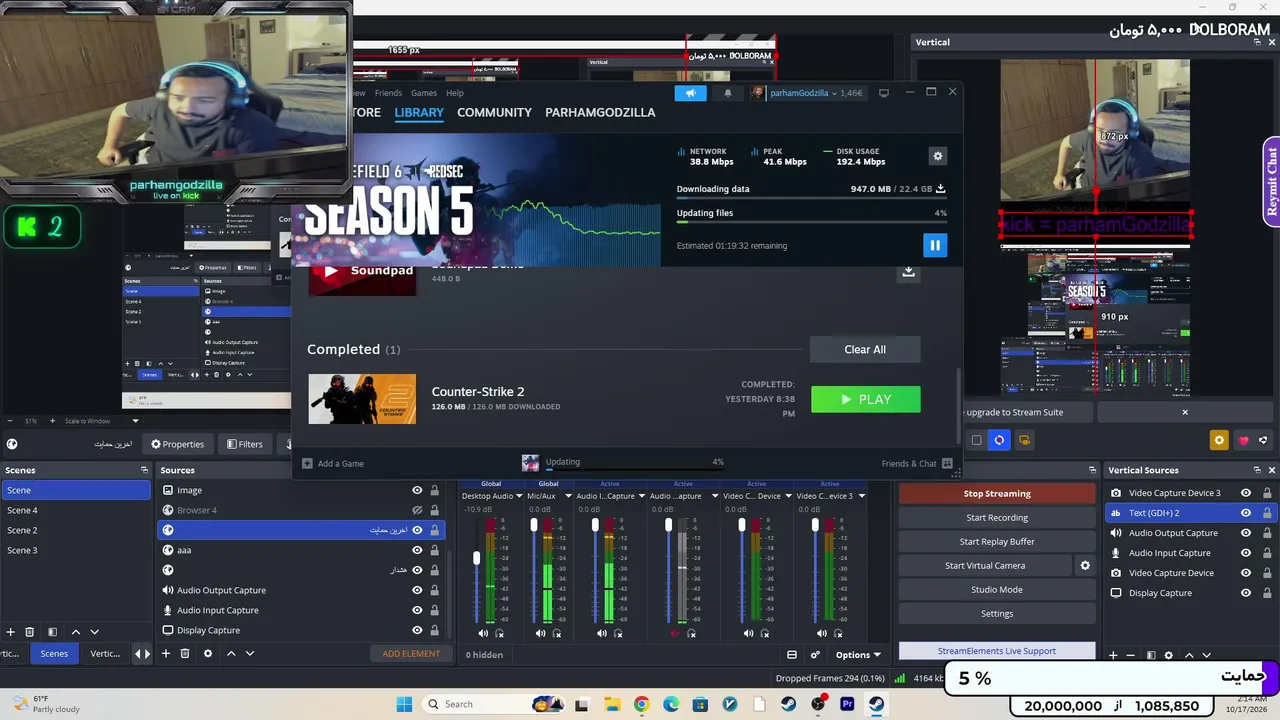1280x720 pixels.
Task: Open the mixer Options dropdown
Action: pos(858,655)
